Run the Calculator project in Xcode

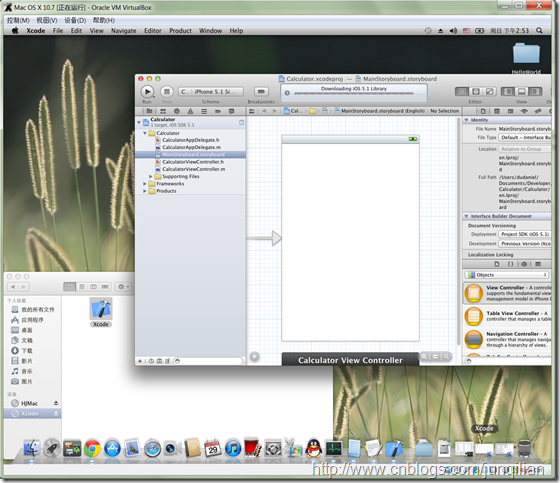147,92
